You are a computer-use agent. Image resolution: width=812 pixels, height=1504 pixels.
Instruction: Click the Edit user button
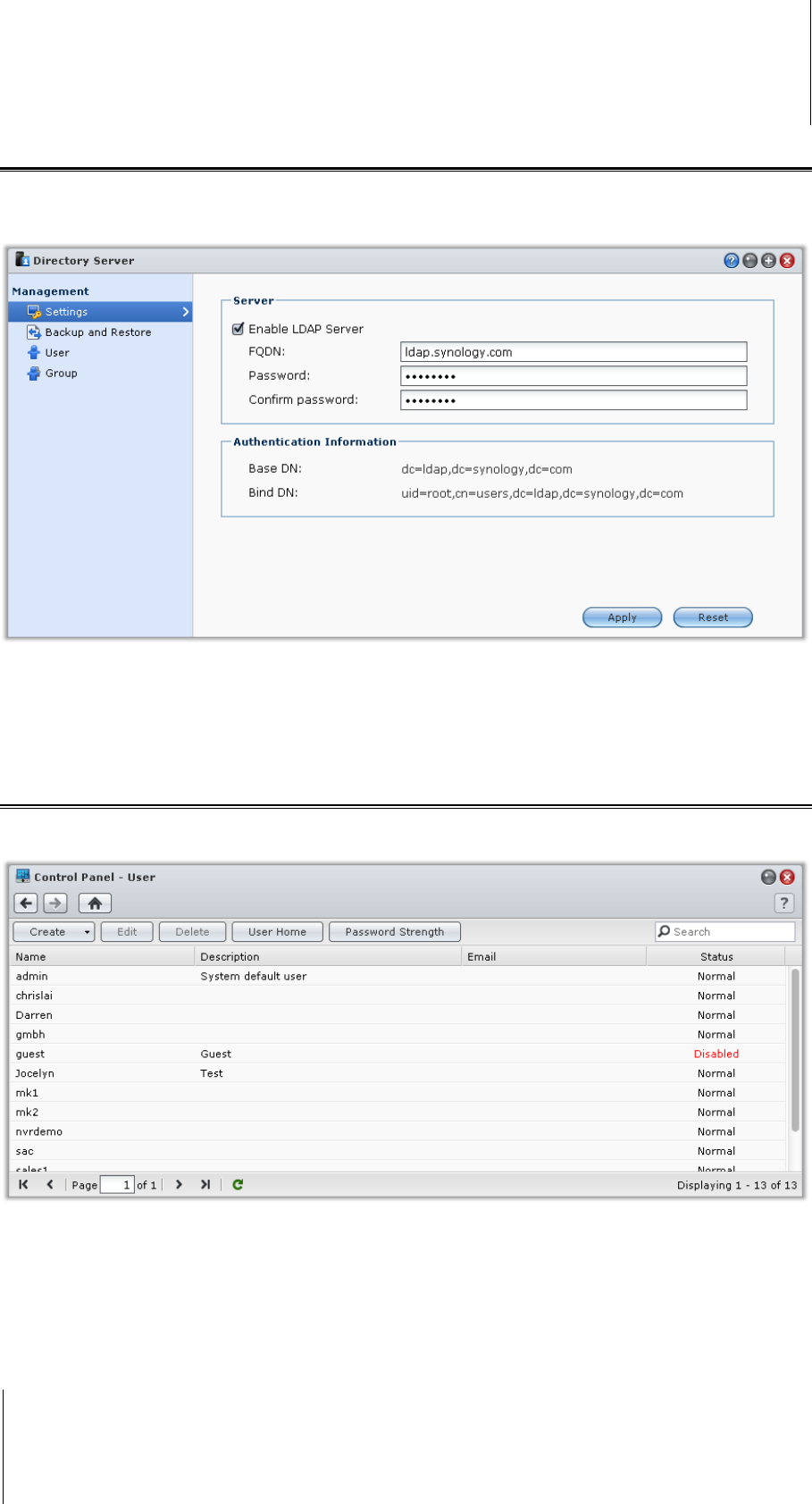pos(127,932)
